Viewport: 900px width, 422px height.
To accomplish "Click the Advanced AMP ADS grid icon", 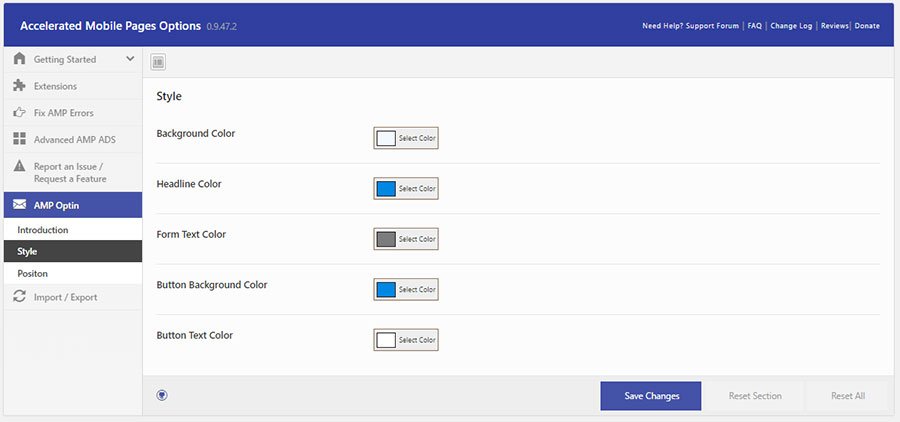I will click(x=20, y=139).
